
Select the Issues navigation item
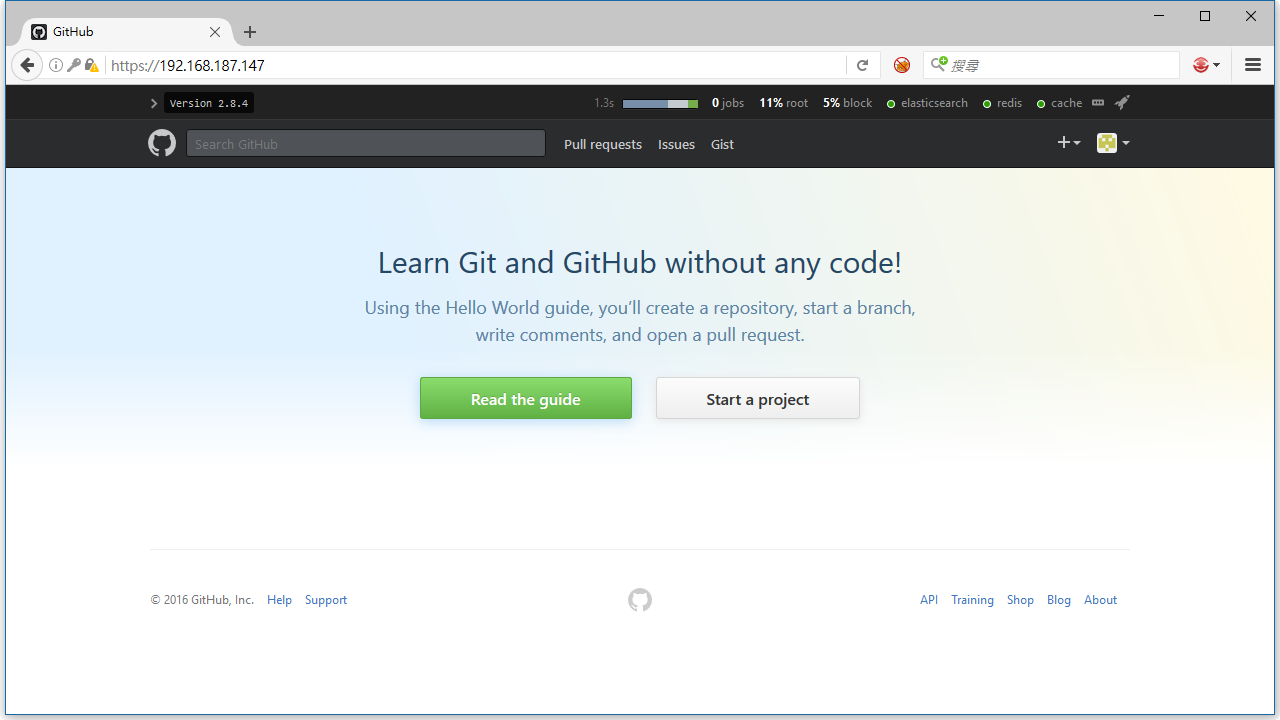676,144
